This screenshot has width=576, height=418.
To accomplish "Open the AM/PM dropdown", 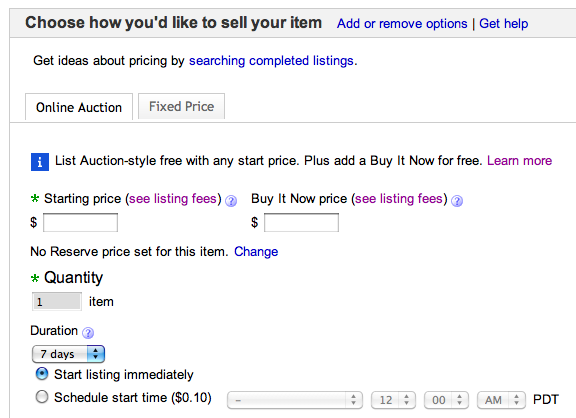I will pyautogui.click(x=501, y=400).
